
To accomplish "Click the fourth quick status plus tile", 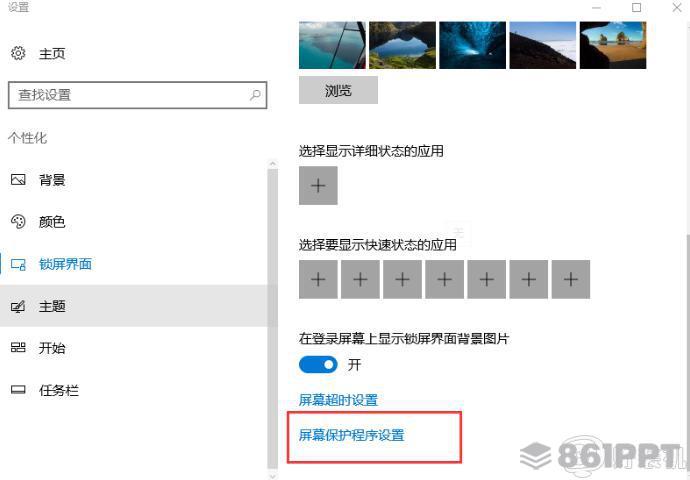I will pos(444,279).
